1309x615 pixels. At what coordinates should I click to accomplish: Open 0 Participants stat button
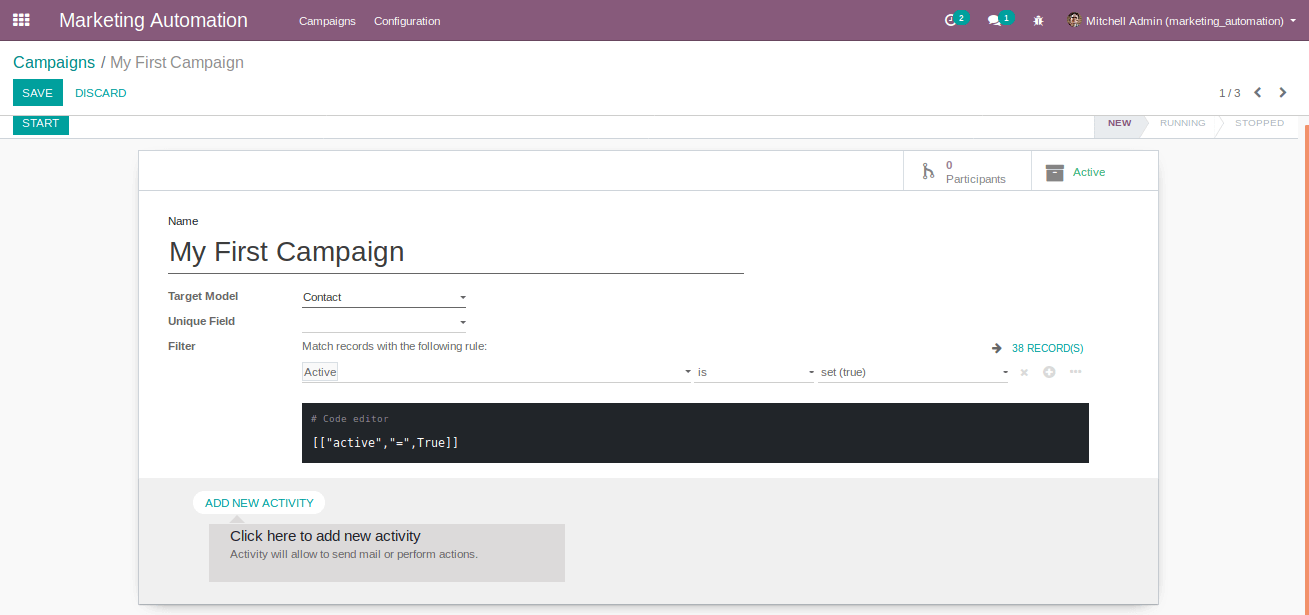[967, 171]
